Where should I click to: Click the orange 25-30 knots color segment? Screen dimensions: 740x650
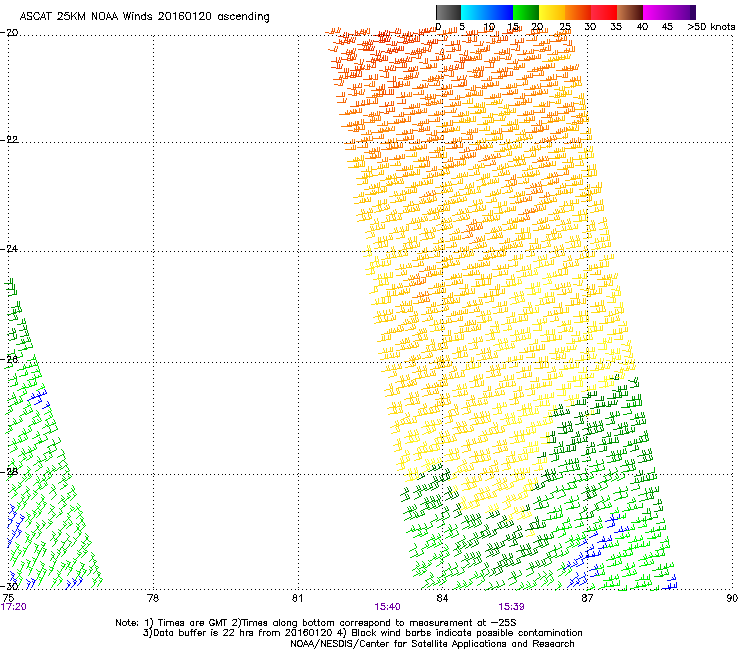click(578, 12)
